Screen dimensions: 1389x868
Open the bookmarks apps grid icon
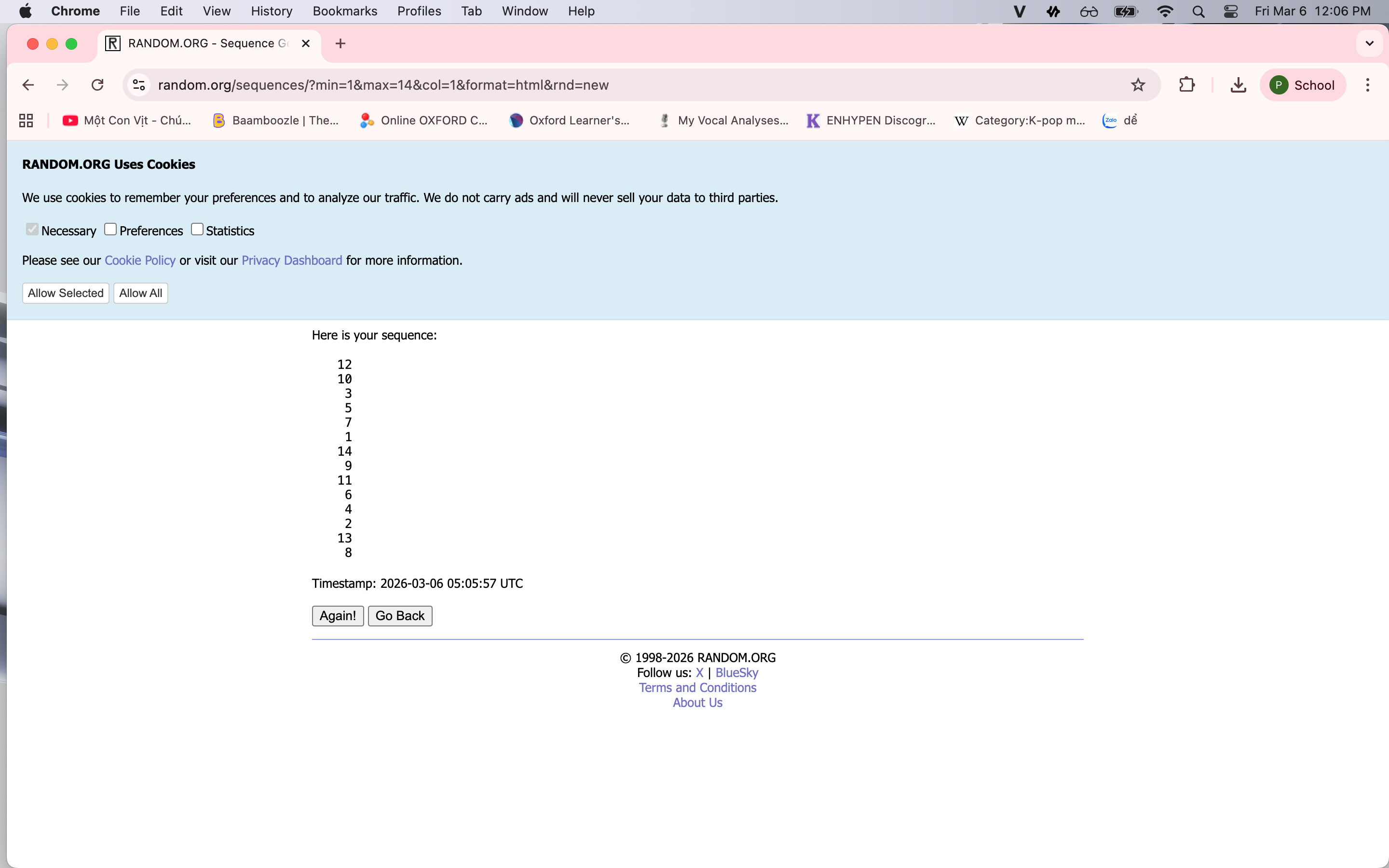(26, 121)
